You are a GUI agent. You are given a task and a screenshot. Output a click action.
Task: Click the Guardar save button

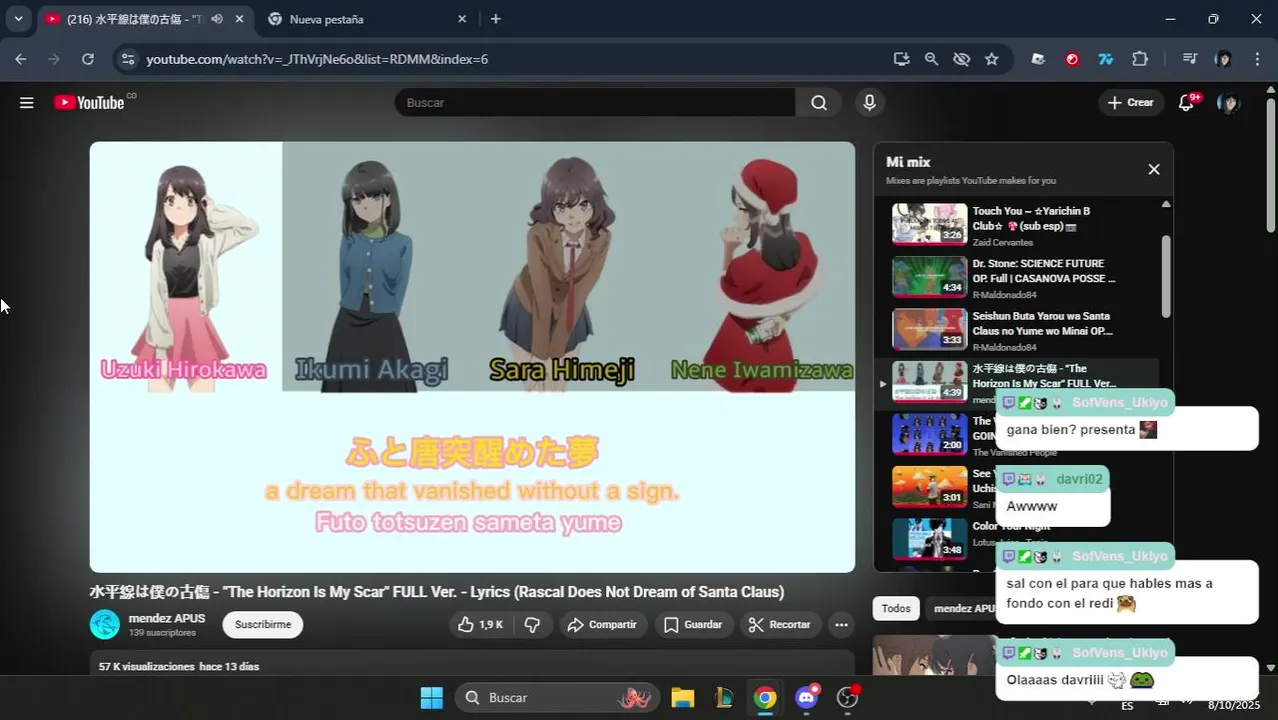coord(693,624)
